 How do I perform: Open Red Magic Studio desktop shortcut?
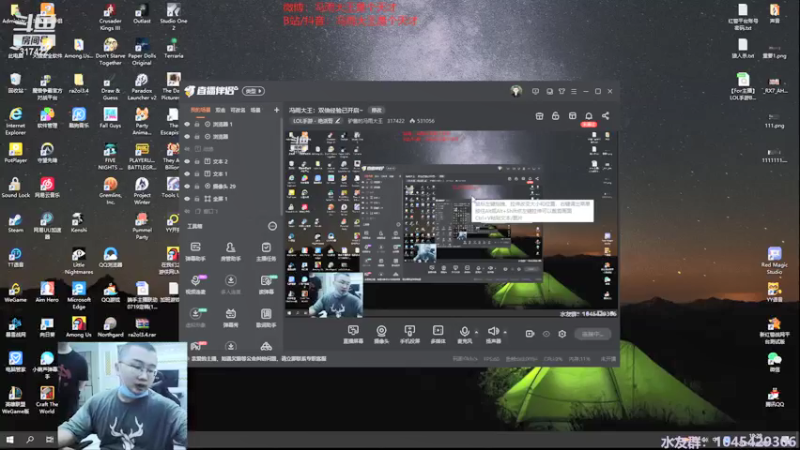pos(774,261)
